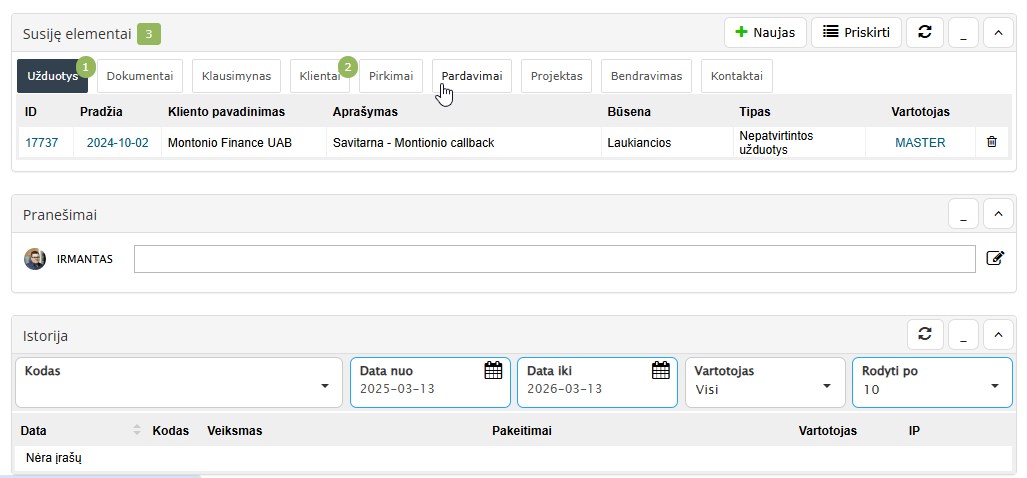This screenshot has width=1027, height=478.
Task: Collapse the Susiję elementai panel chevron
Action: point(997,32)
